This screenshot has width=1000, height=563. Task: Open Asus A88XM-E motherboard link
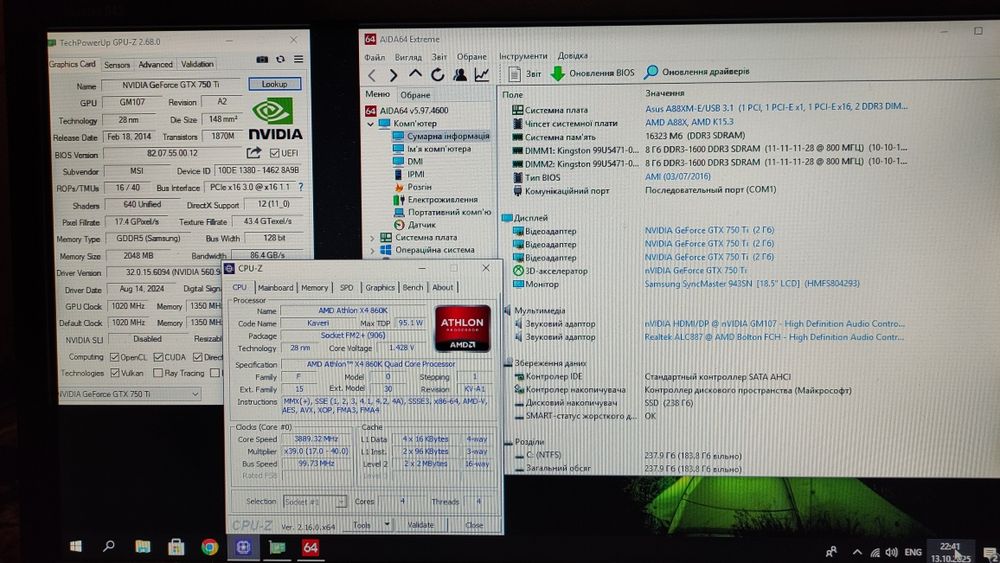776,107
